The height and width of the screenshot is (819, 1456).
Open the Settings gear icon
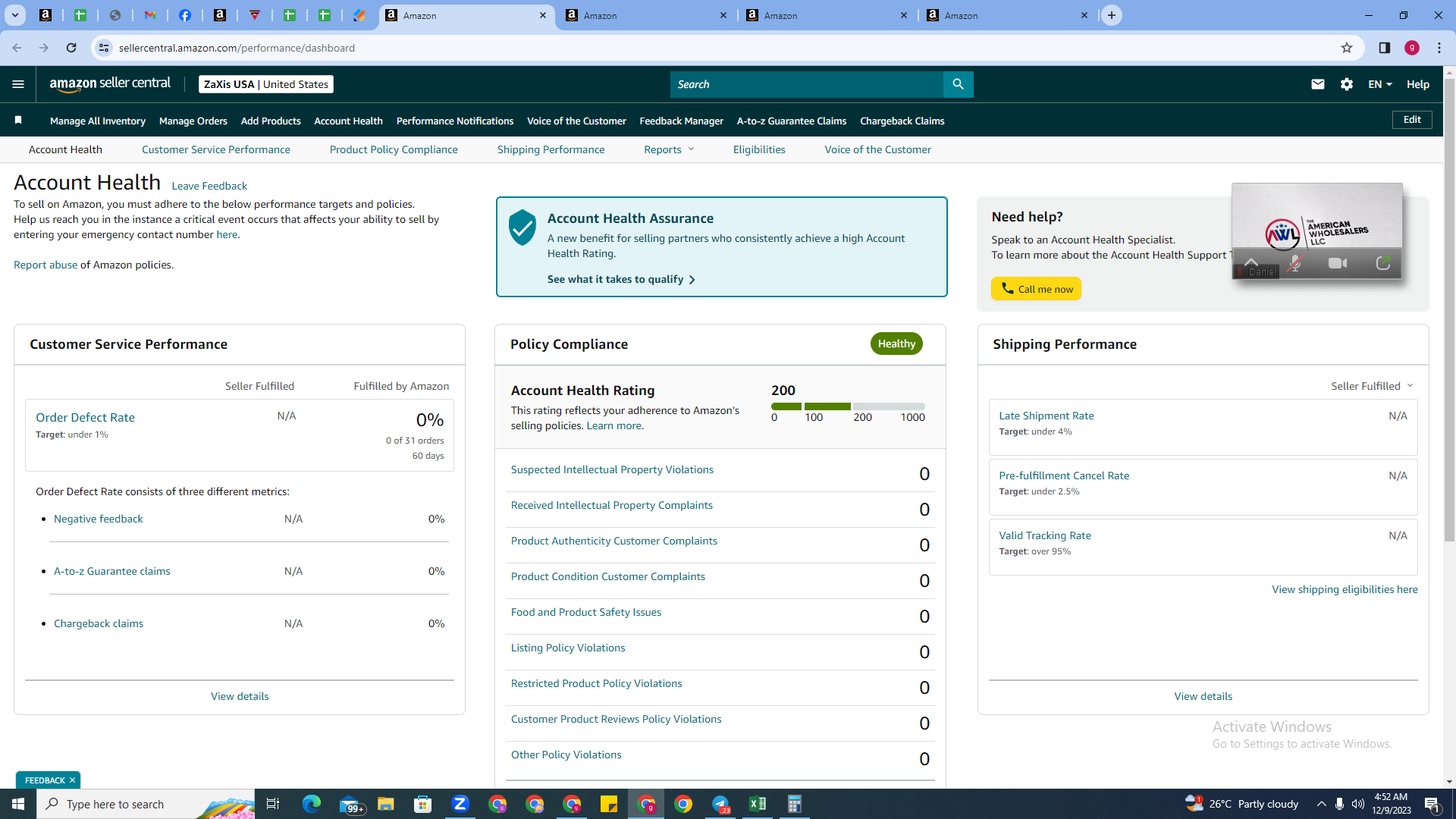(1347, 84)
